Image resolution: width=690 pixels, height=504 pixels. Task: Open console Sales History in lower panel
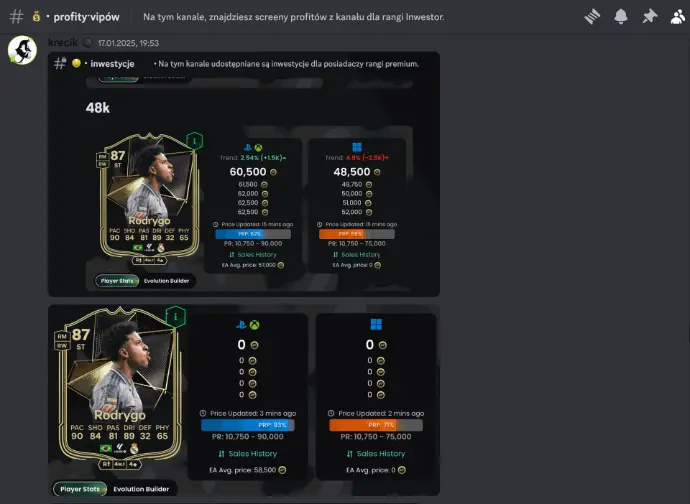point(248,453)
